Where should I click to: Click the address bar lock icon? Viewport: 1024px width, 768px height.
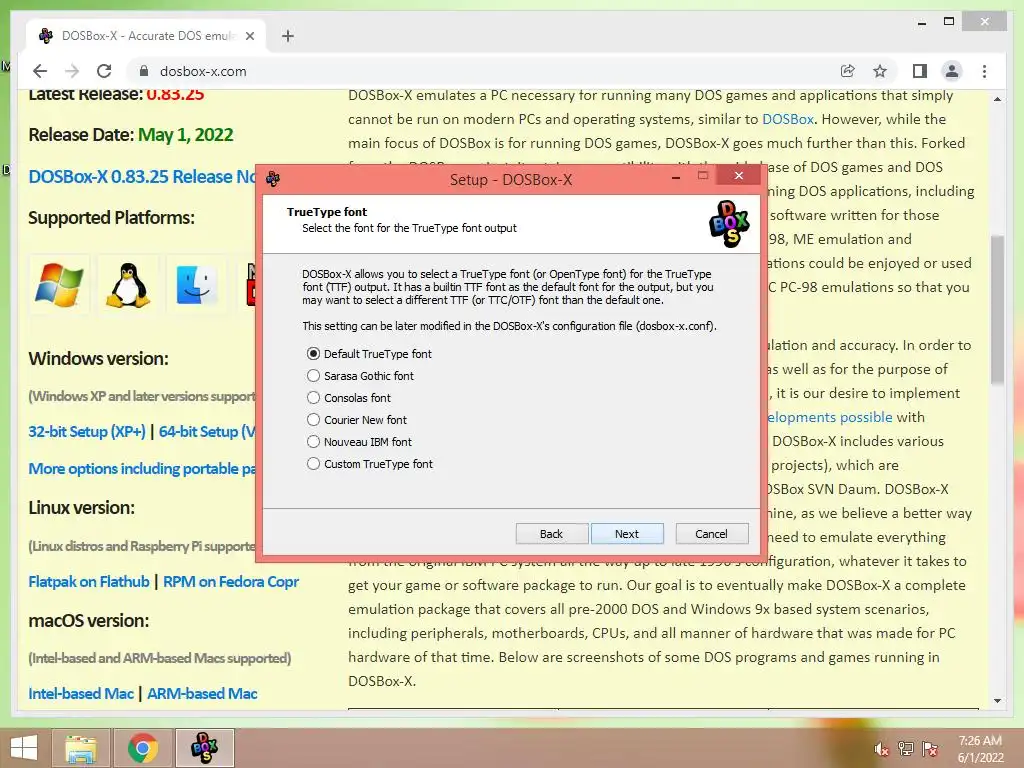(144, 71)
